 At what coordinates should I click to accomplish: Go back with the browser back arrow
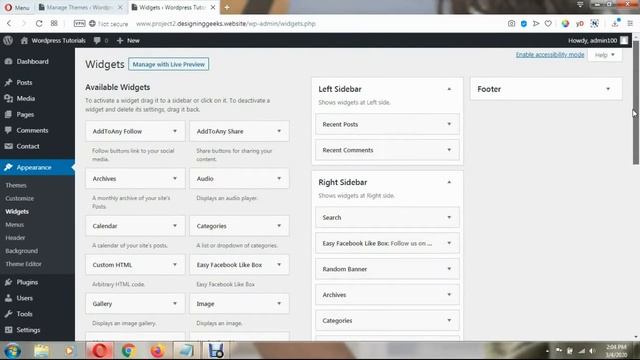(9, 24)
